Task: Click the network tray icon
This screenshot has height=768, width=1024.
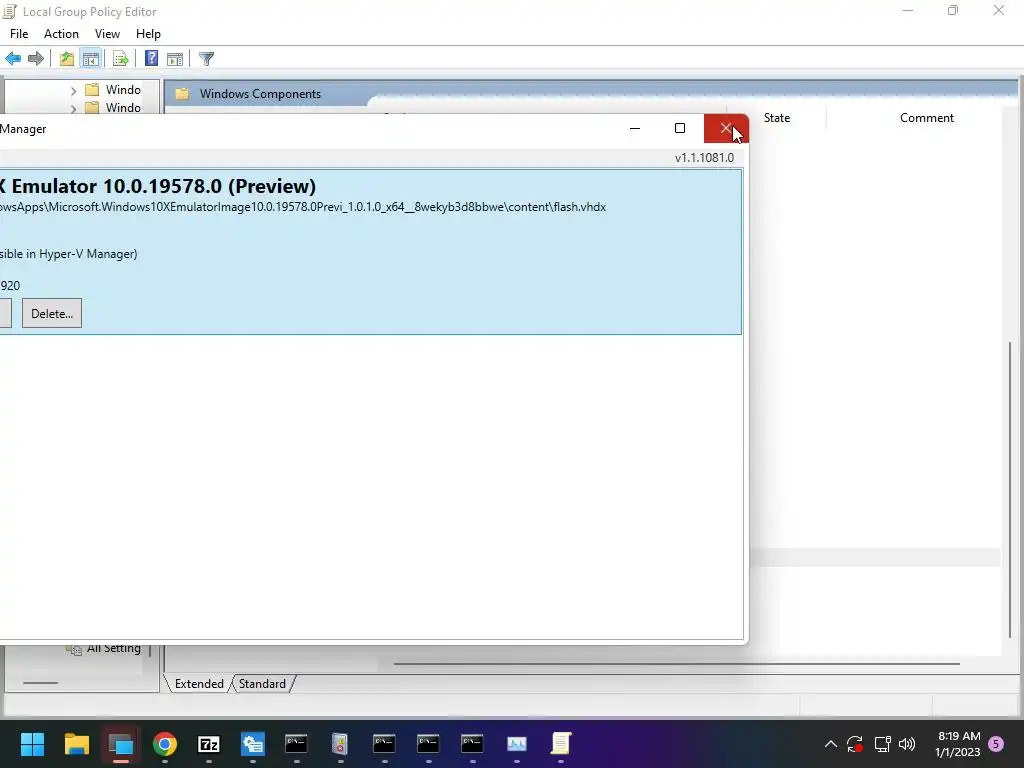Action: [882, 744]
